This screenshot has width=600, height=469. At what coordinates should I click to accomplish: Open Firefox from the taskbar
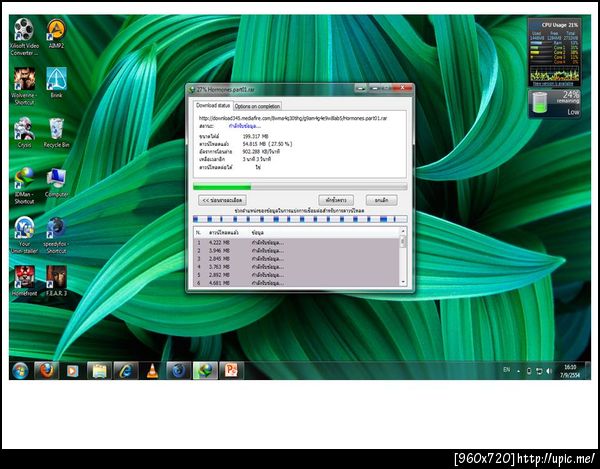[x=47, y=371]
